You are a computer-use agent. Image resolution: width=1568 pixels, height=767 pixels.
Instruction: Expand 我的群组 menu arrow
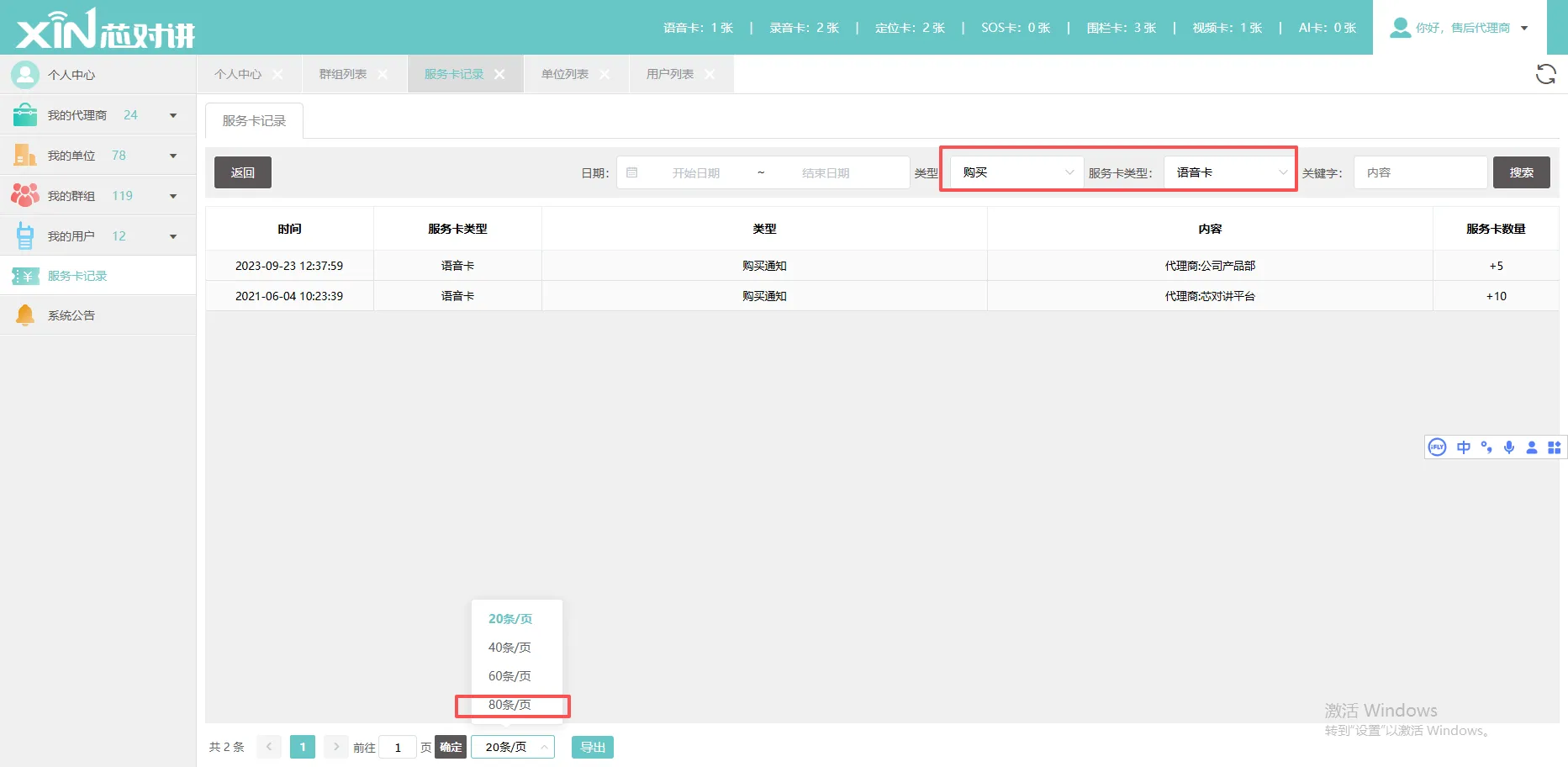(x=173, y=196)
